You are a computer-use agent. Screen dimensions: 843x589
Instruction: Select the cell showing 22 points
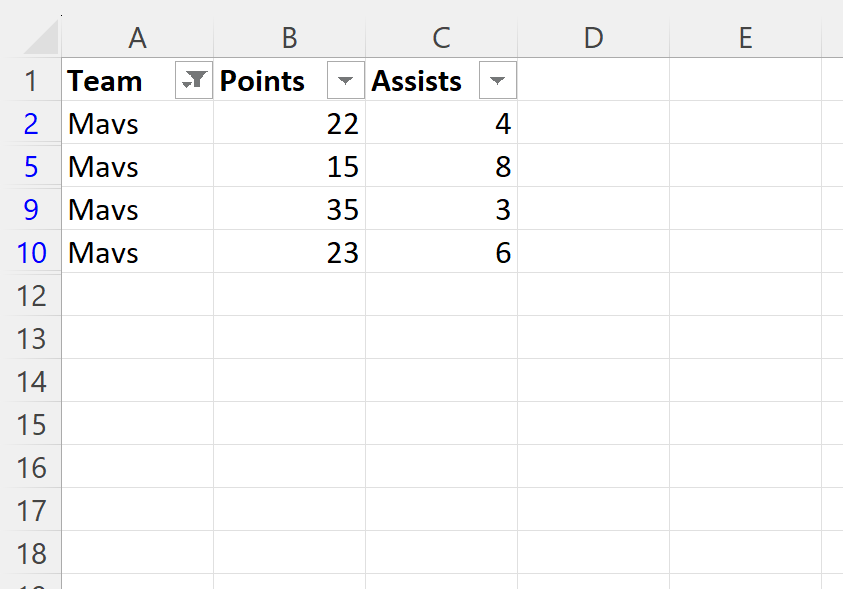tap(290, 123)
